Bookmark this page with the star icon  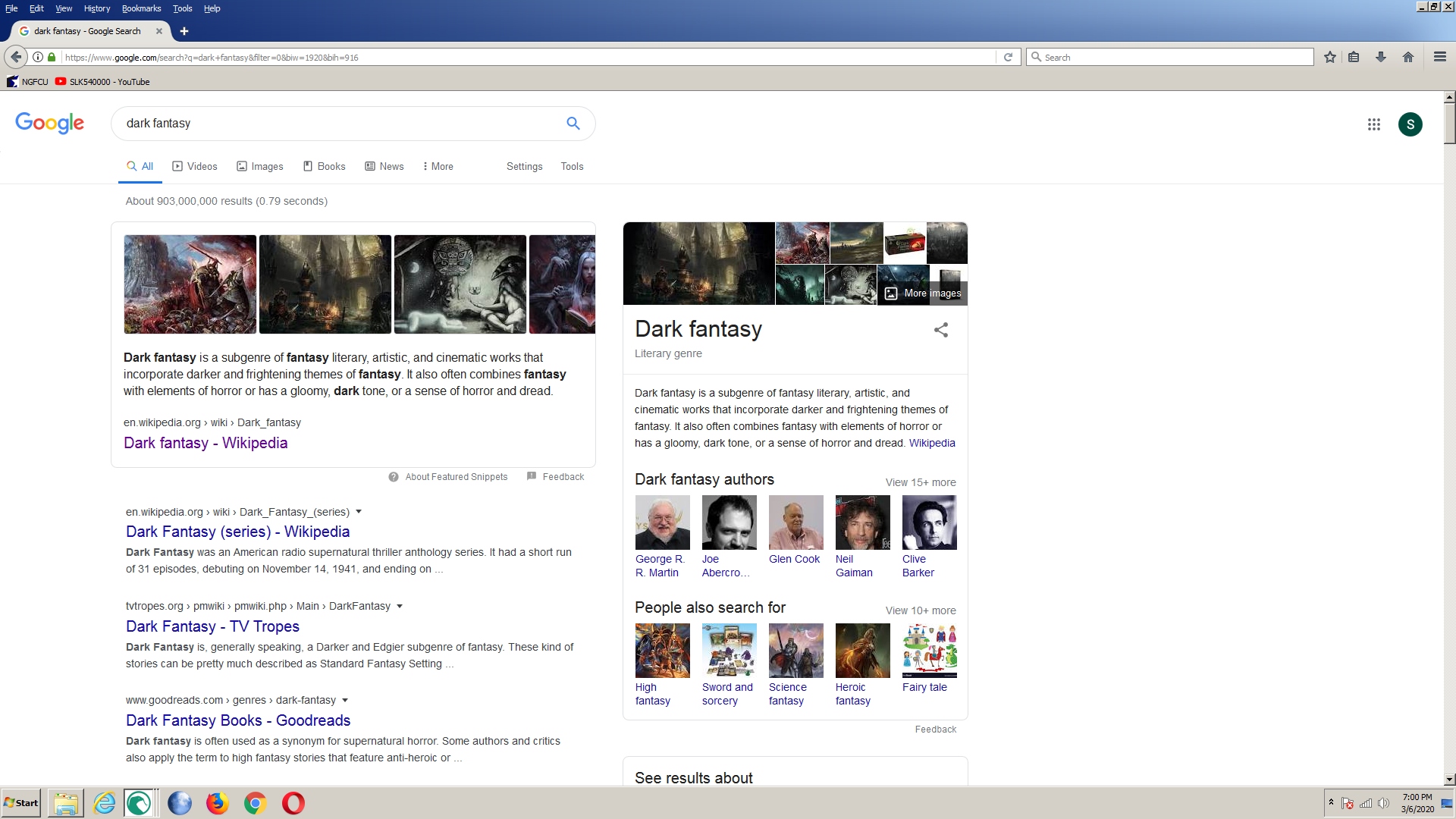1329,57
